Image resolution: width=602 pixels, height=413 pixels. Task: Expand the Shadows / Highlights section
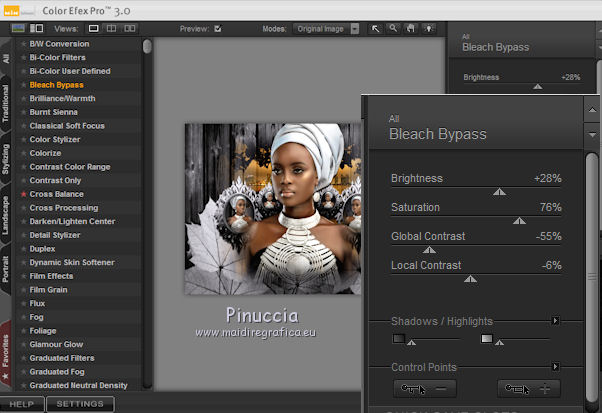coord(555,321)
